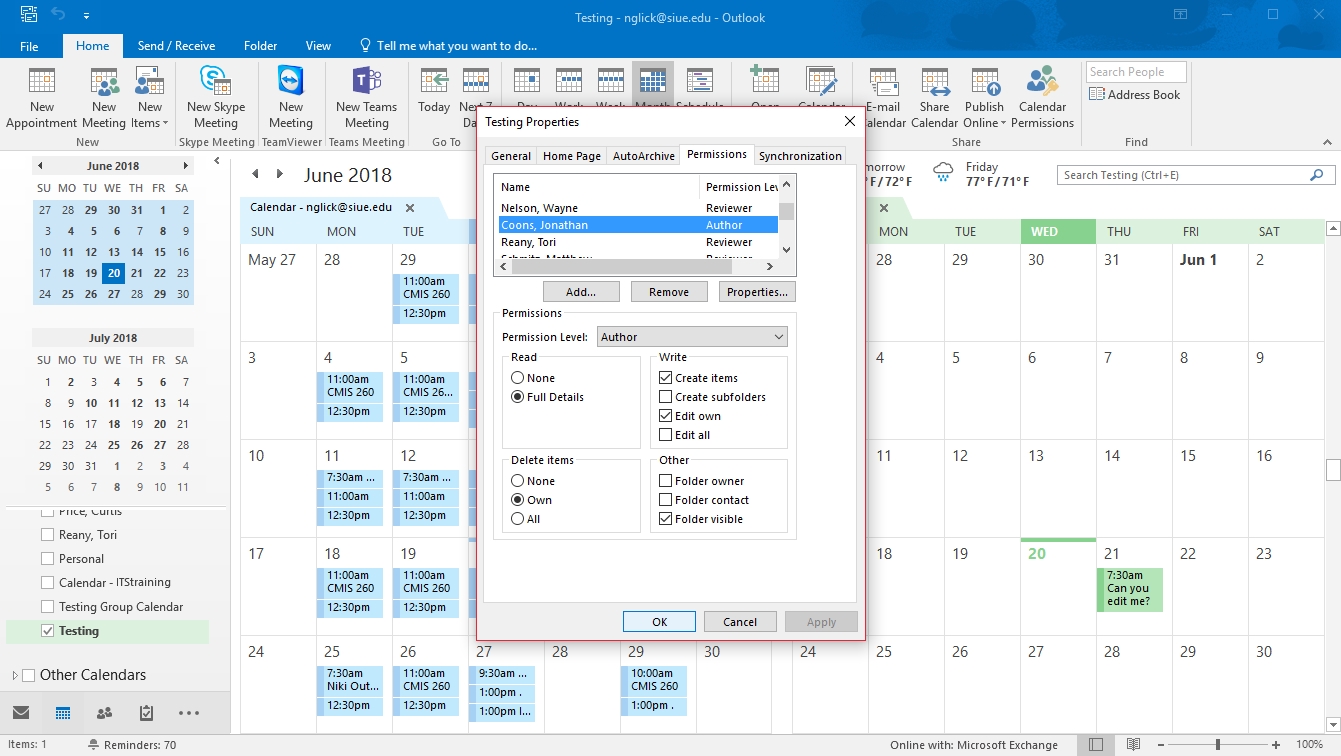Check the Create subfolders option
Image resolution: width=1341 pixels, height=756 pixels.
pyautogui.click(x=666, y=397)
